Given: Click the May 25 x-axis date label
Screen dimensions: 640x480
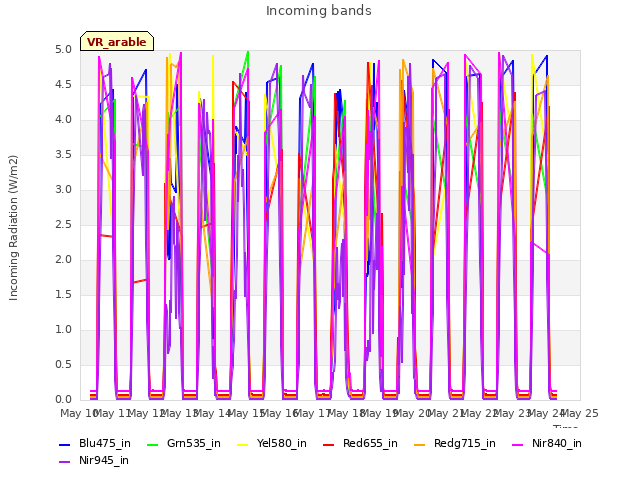Looking at the screenshot, I should [x=580, y=414].
